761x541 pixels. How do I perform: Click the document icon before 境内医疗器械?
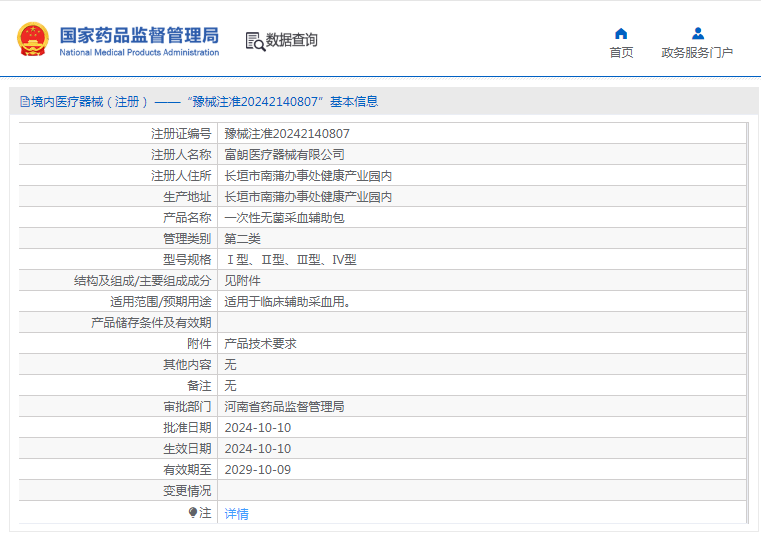[25, 101]
